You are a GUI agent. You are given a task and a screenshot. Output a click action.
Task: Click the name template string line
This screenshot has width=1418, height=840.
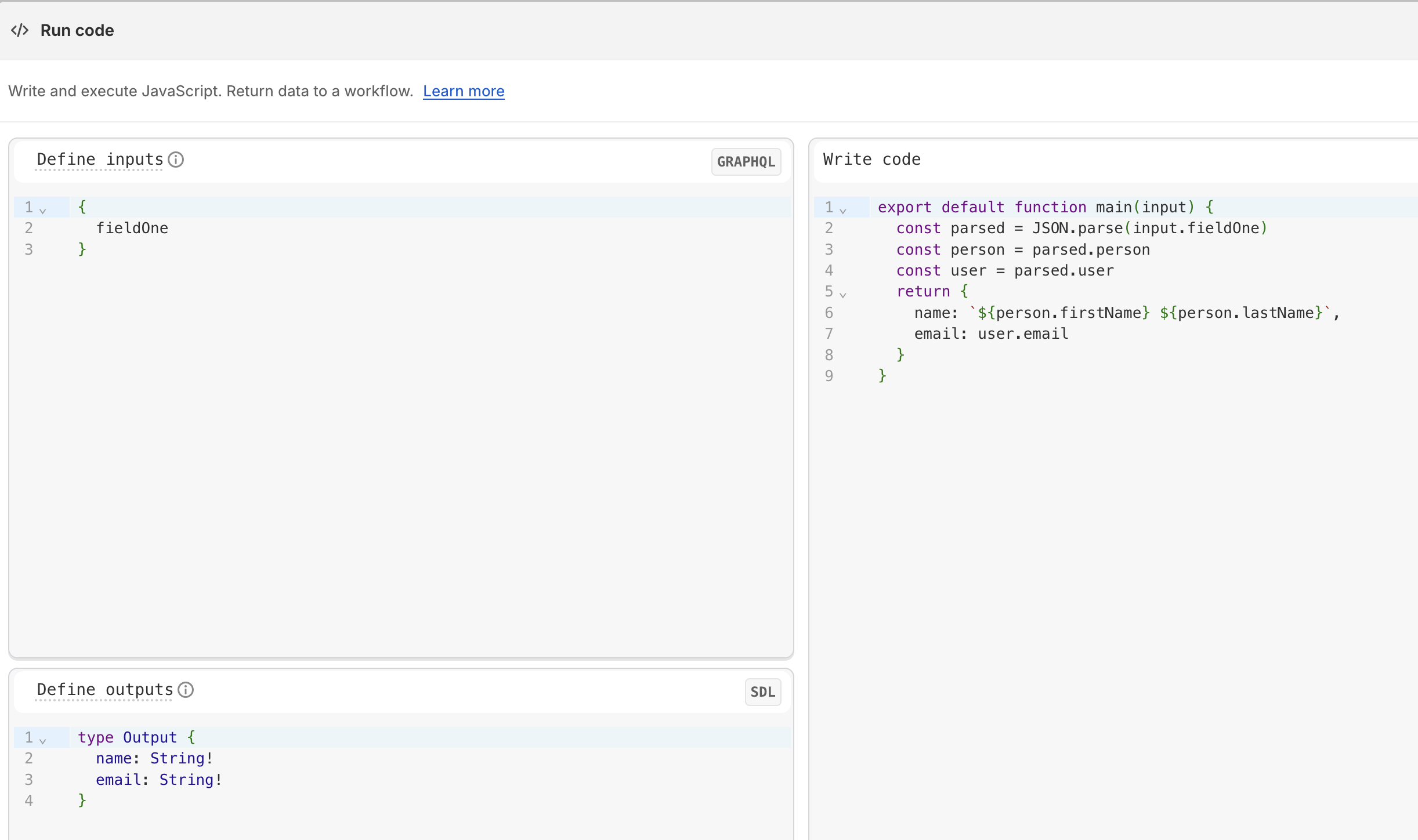(x=1127, y=313)
